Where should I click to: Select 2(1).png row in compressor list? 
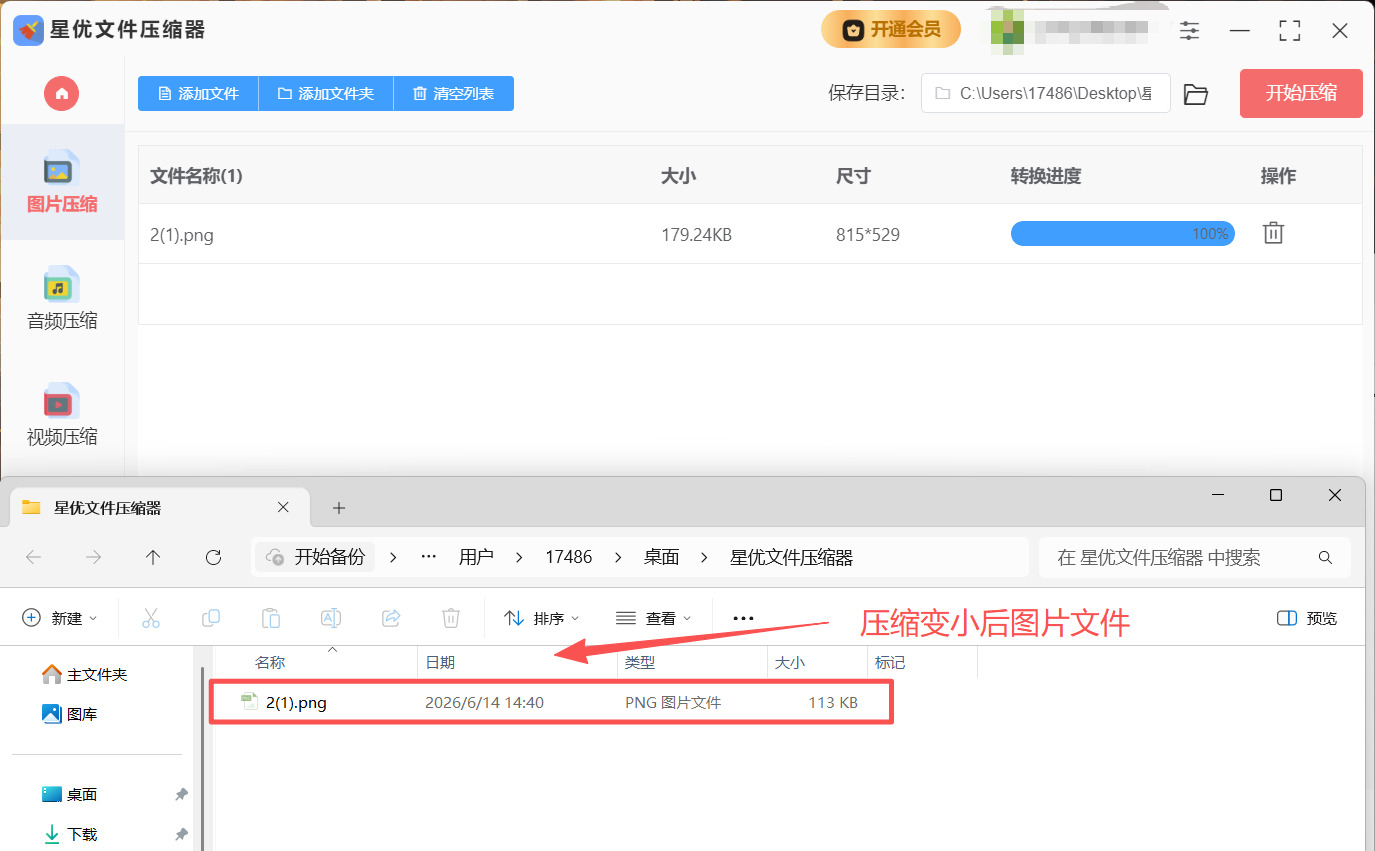point(750,235)
